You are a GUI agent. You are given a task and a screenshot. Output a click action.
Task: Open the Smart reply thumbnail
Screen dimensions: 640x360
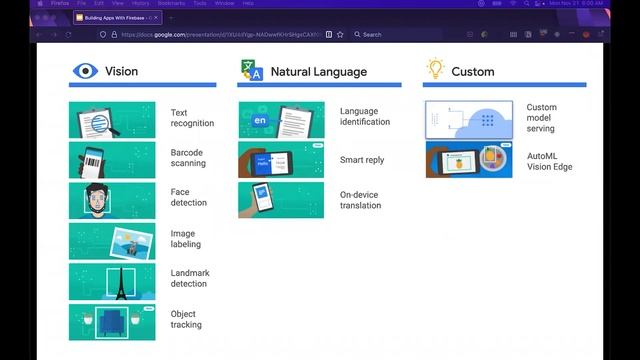(281, 160)
